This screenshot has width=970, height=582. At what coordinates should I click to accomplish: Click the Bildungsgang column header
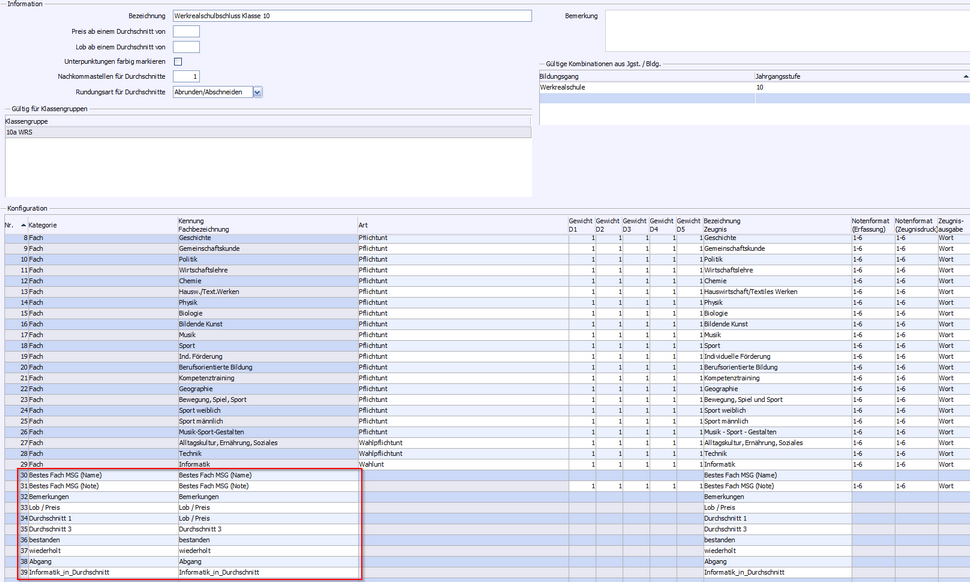click(645, 76)
